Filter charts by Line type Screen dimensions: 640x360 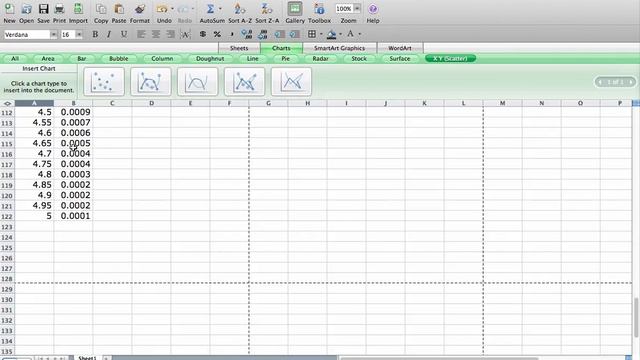(253, 59)
